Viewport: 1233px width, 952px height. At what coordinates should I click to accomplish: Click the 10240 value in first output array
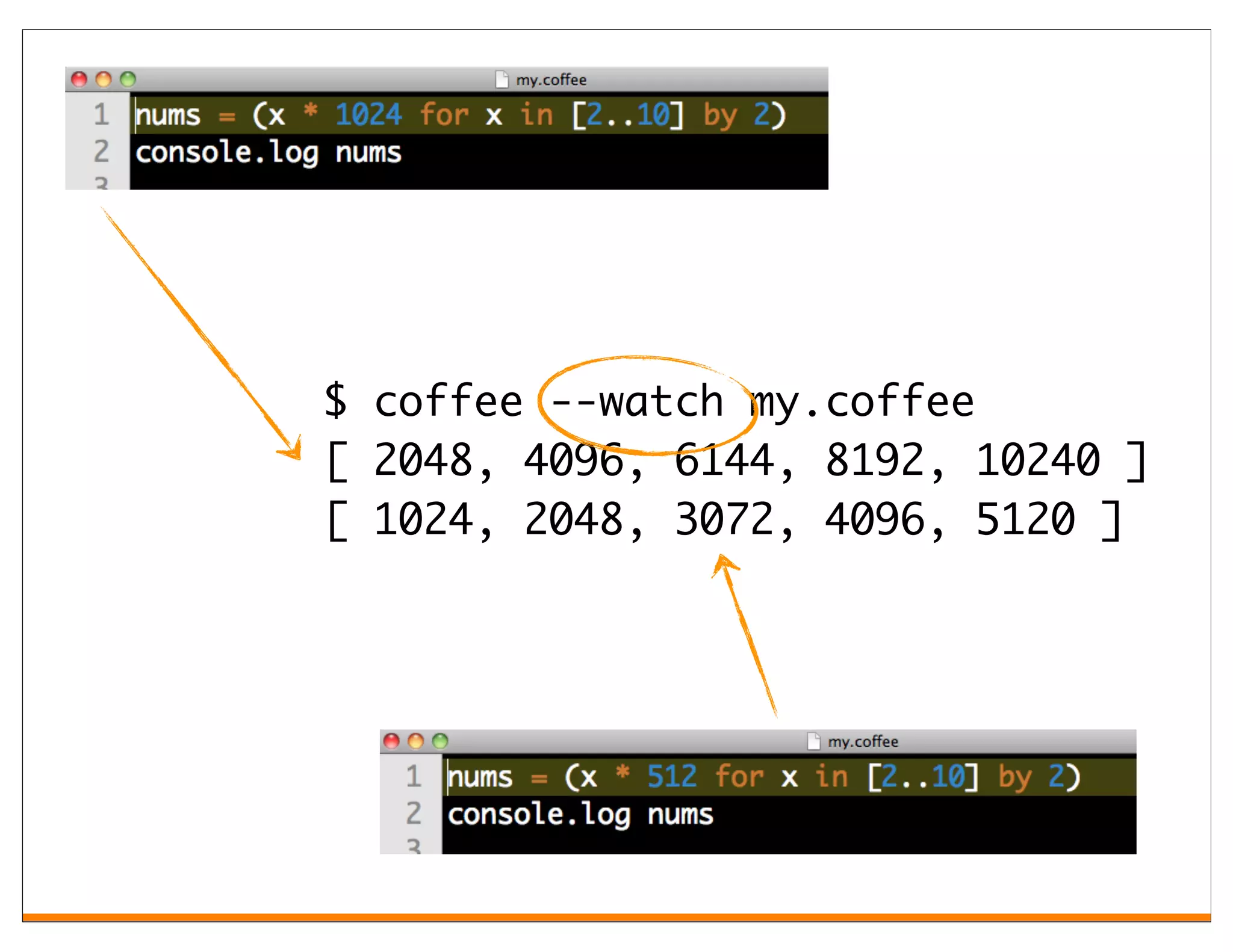pos(1037,461)
